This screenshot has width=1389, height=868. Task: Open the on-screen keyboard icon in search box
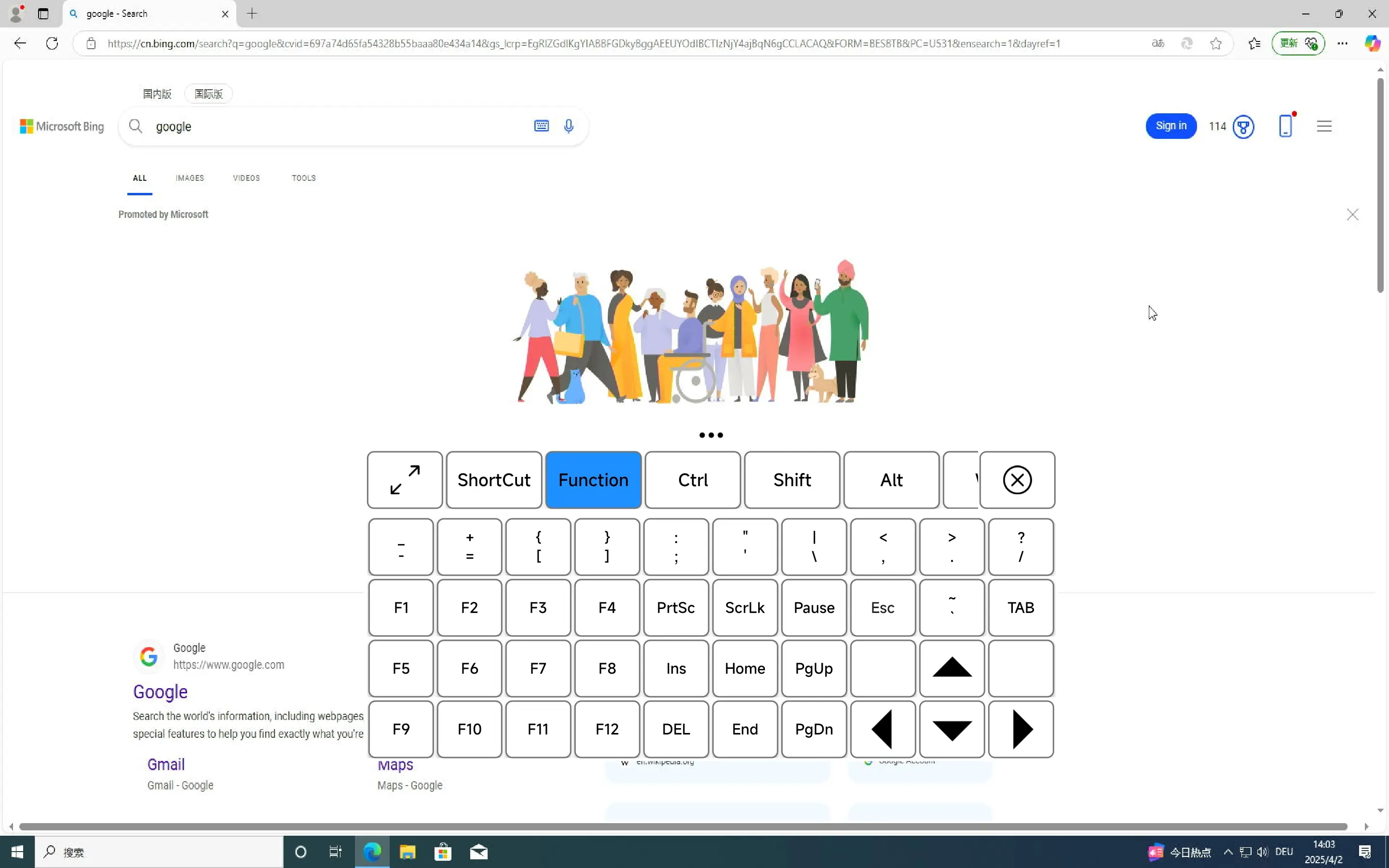pos(541,126)
